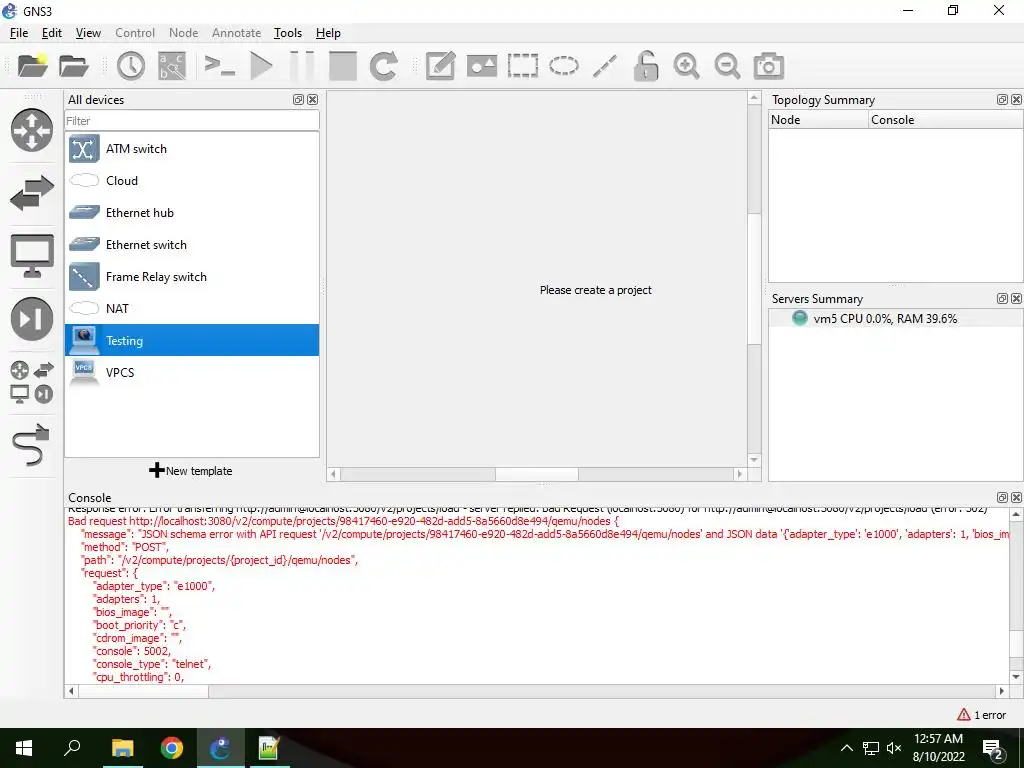
Task: Click the Zoom in magnifier icon
Action: (686, 65)
